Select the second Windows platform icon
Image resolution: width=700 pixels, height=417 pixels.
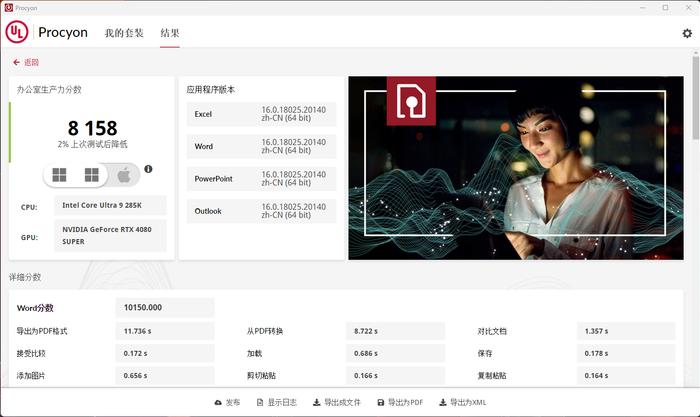(x=92, y=175)
